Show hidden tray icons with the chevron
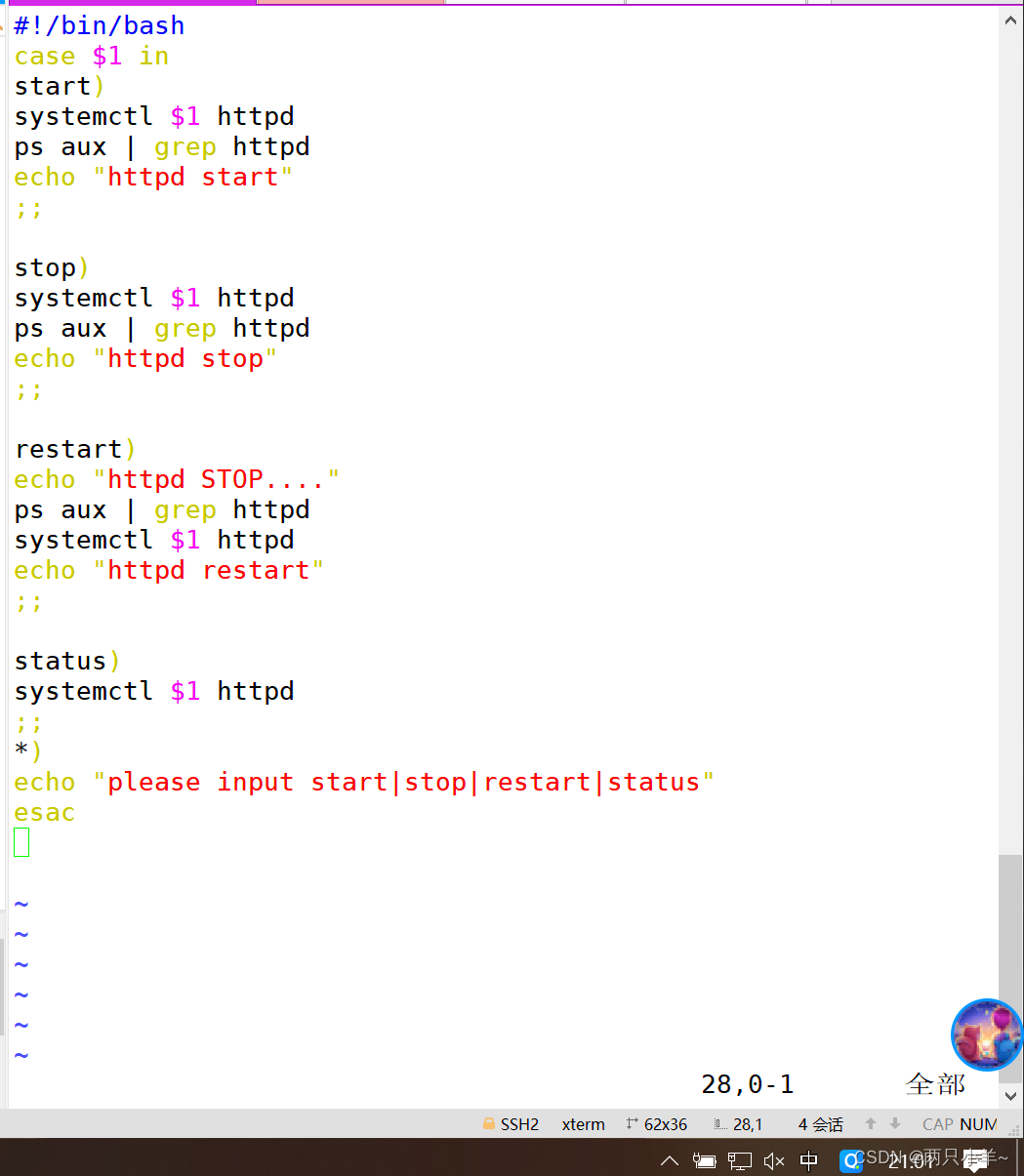1024x1176 pixels. pyautogui.click(x=670, y=1160)
